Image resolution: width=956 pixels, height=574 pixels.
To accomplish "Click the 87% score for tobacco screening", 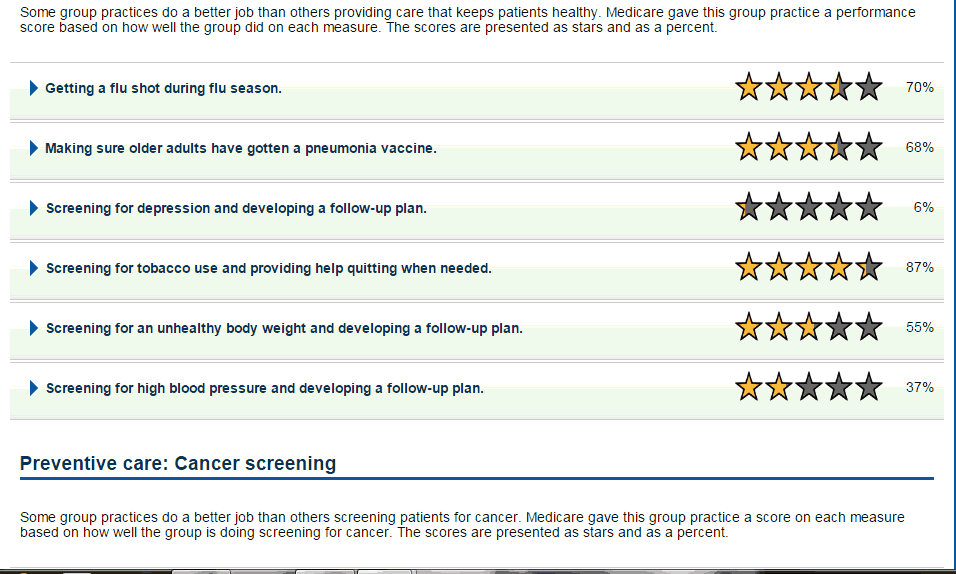I will pos(919,267).
